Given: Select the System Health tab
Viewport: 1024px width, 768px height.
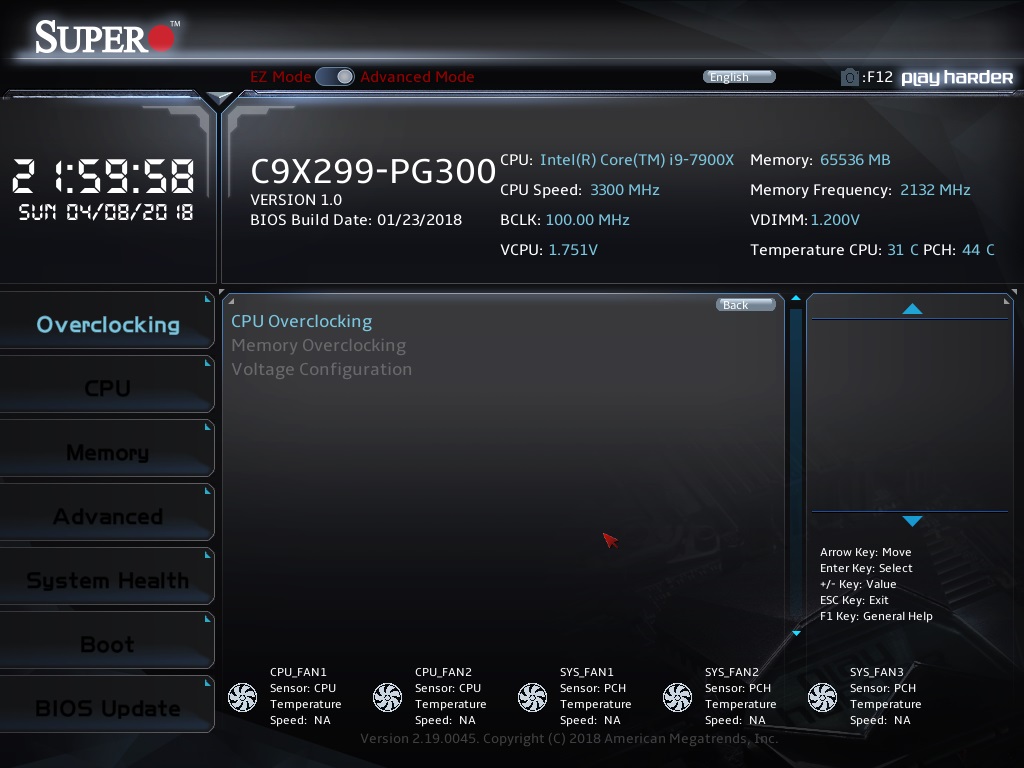Looking at the screenshot, I should [x=107, y=580].
